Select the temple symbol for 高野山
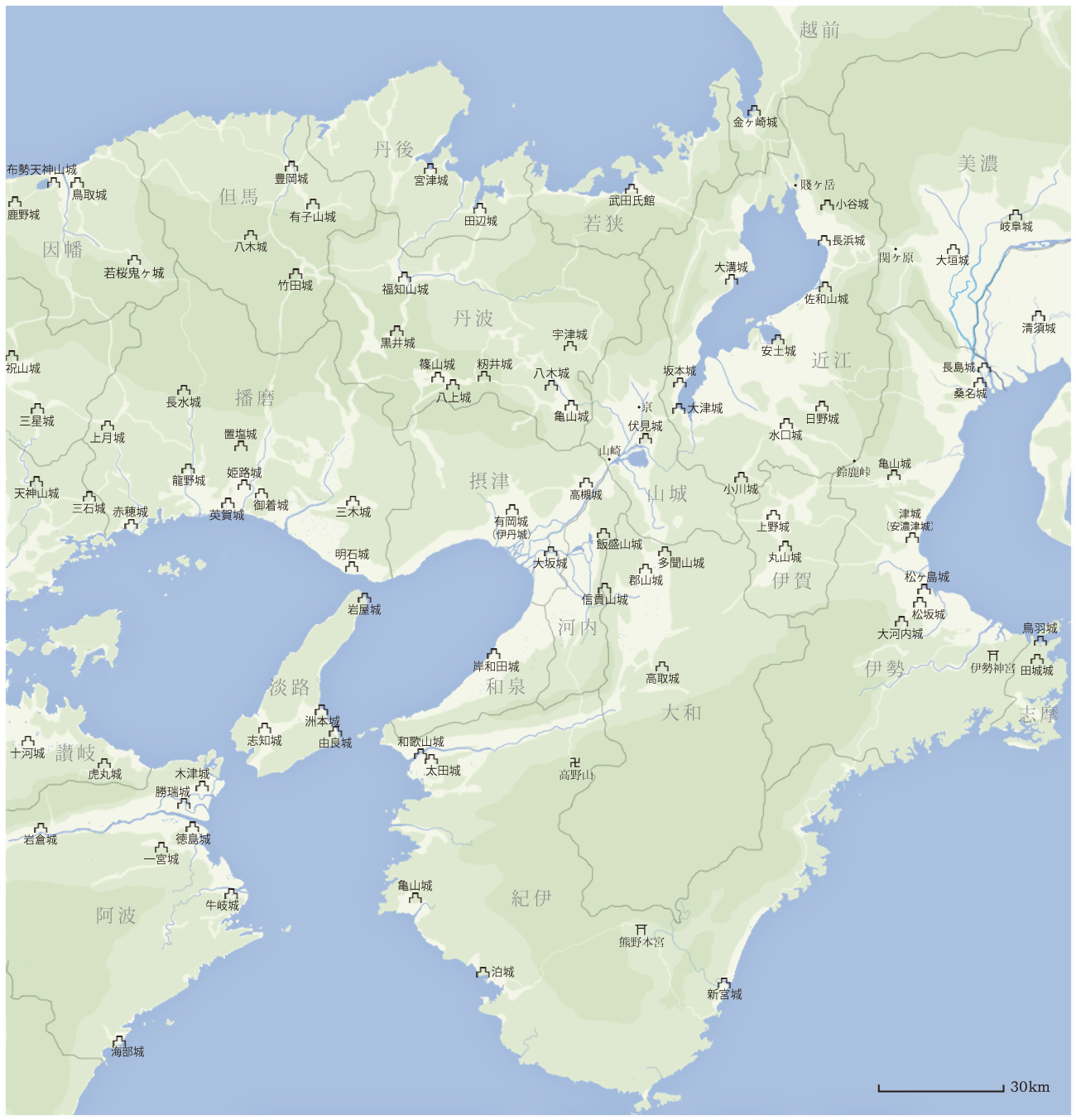 (x=575, y=762)
